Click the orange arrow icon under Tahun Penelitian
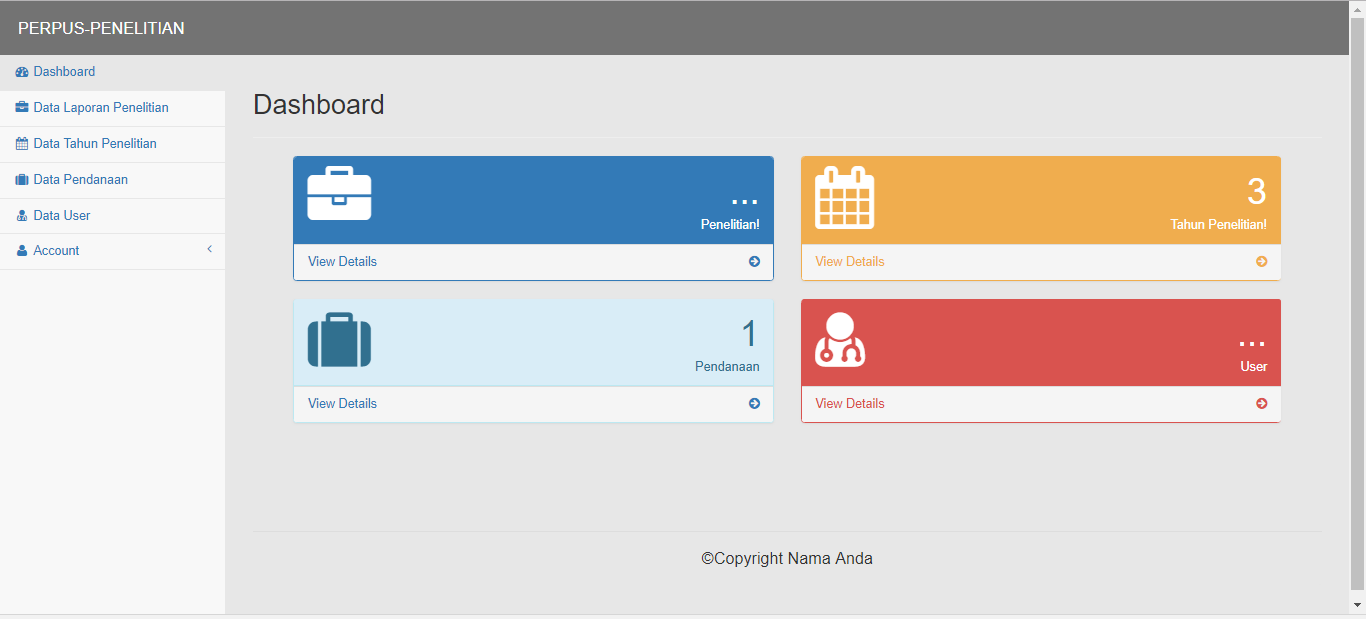This screenshot has width=1366, height=619. pos(1261,262)
